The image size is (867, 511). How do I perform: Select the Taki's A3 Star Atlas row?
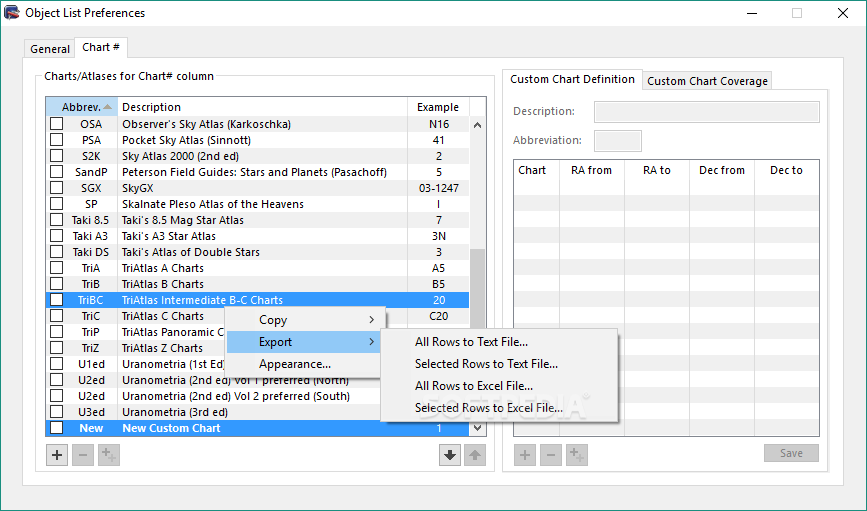[x=258, y=236]
